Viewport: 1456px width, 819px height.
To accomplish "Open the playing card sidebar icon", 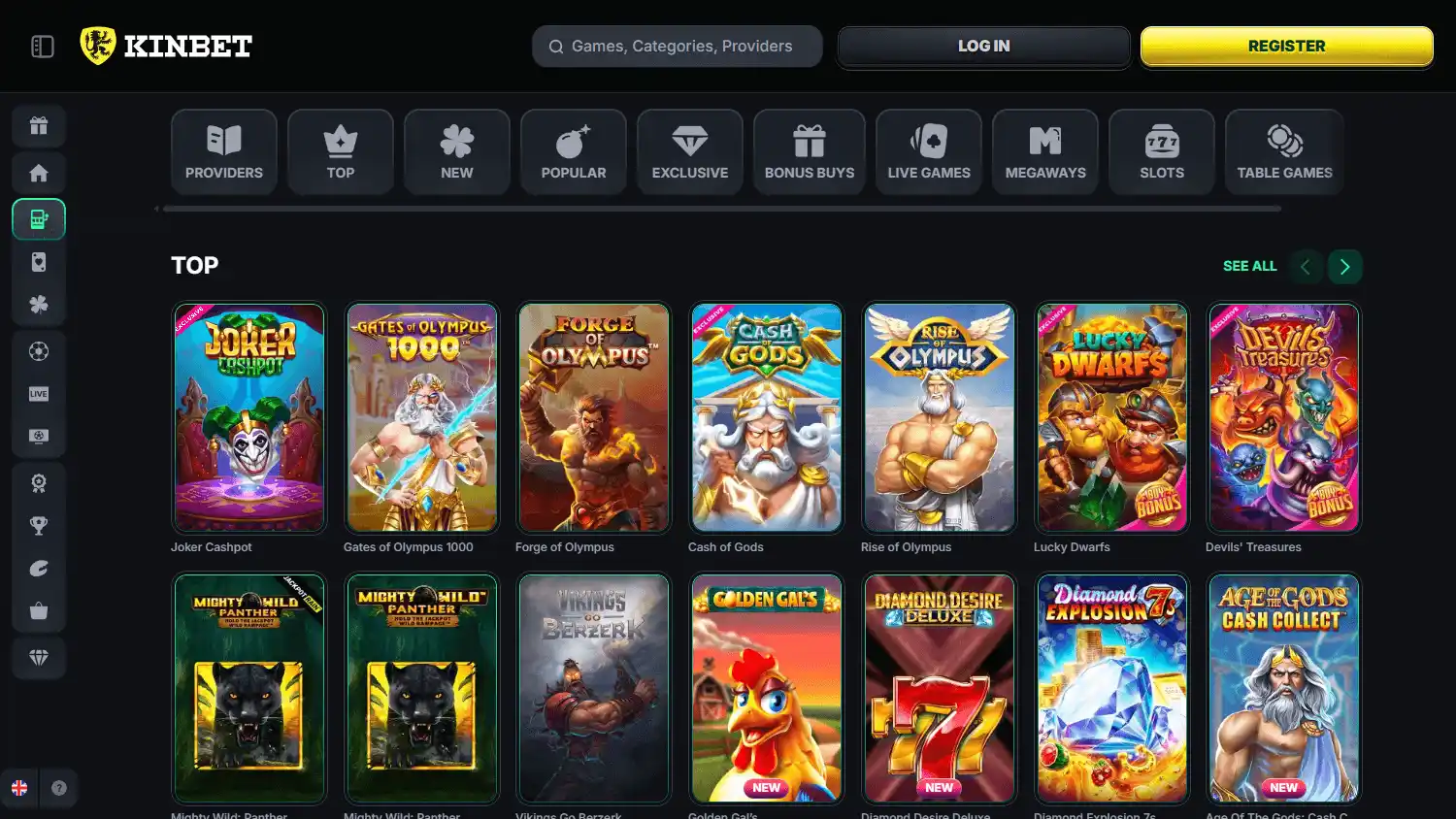I will [x=39, y=262].
